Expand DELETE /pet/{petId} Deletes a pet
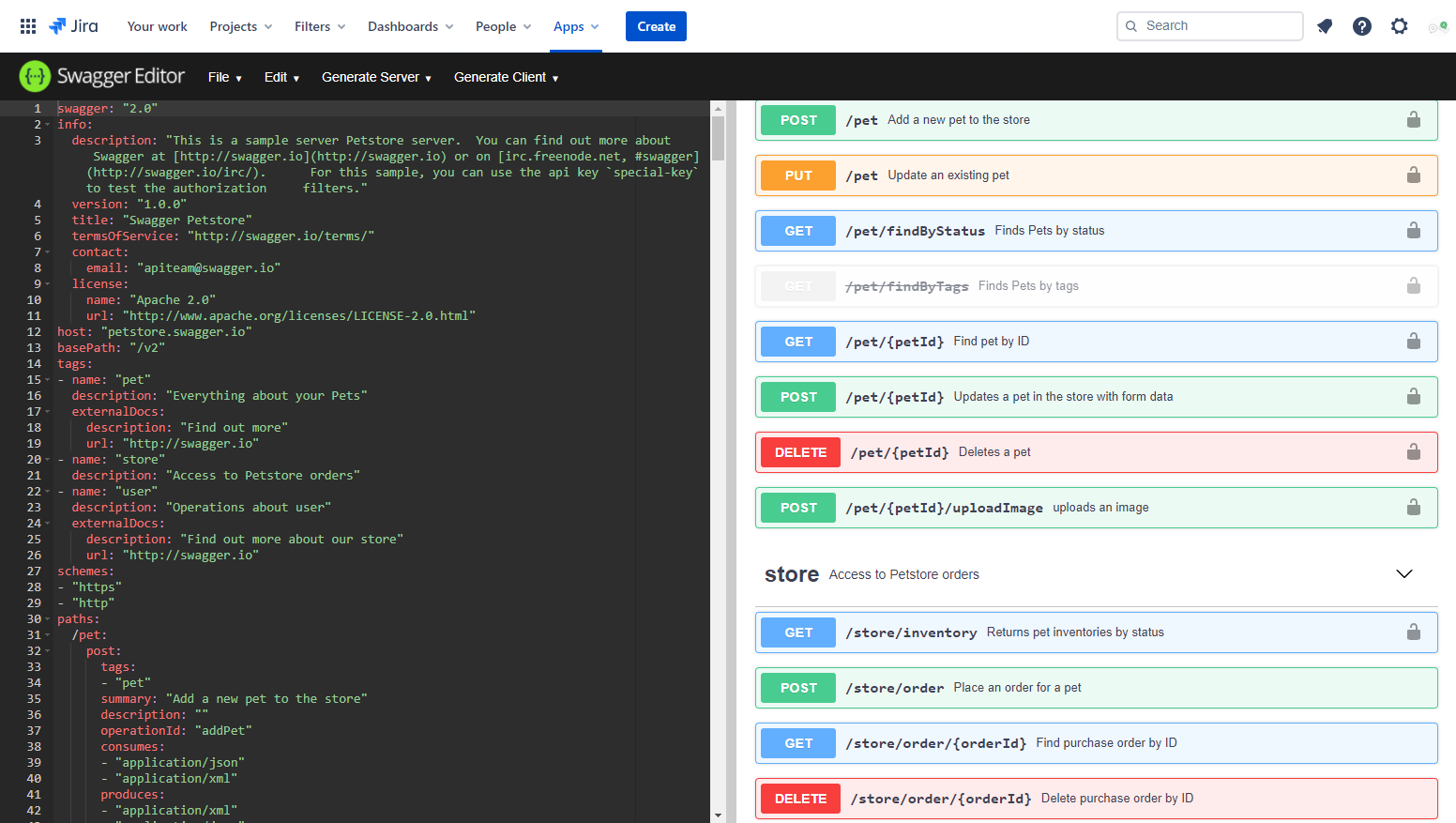The width and height of the screenshot is (1456, 823). click(x=1096, y=452)
